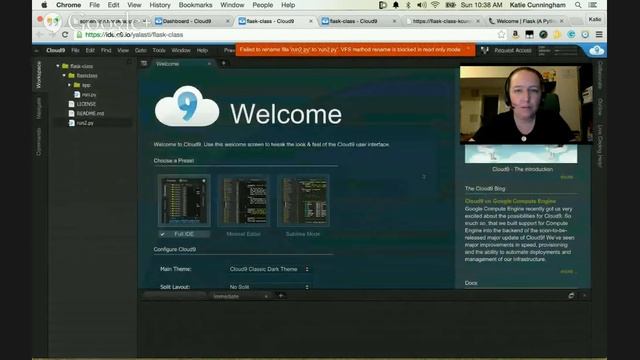Open the macOS notification center icon
The image size is (640, 360).
(x=593, y=5)
